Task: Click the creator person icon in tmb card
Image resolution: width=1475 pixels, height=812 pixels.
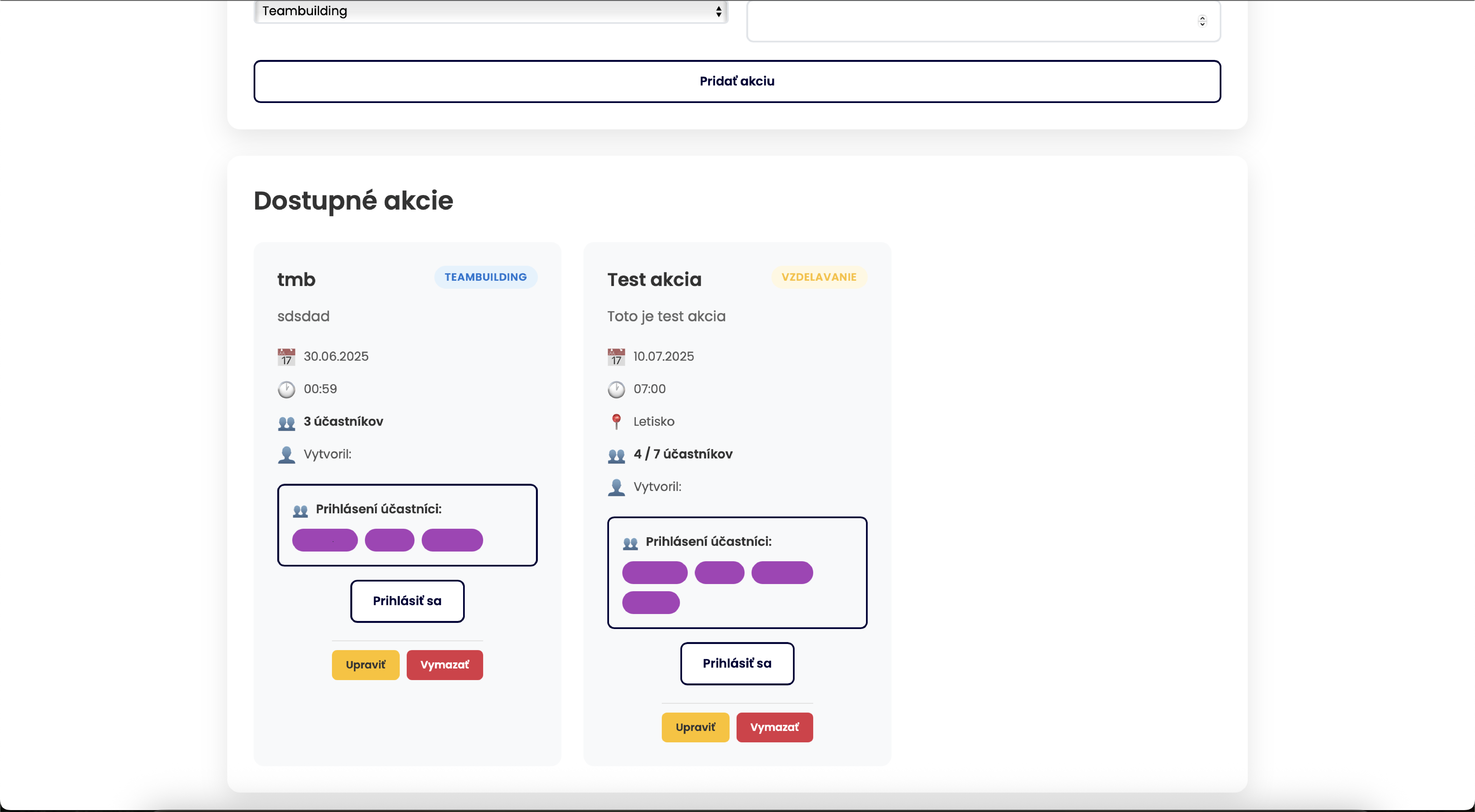Action: pos(286,454)
